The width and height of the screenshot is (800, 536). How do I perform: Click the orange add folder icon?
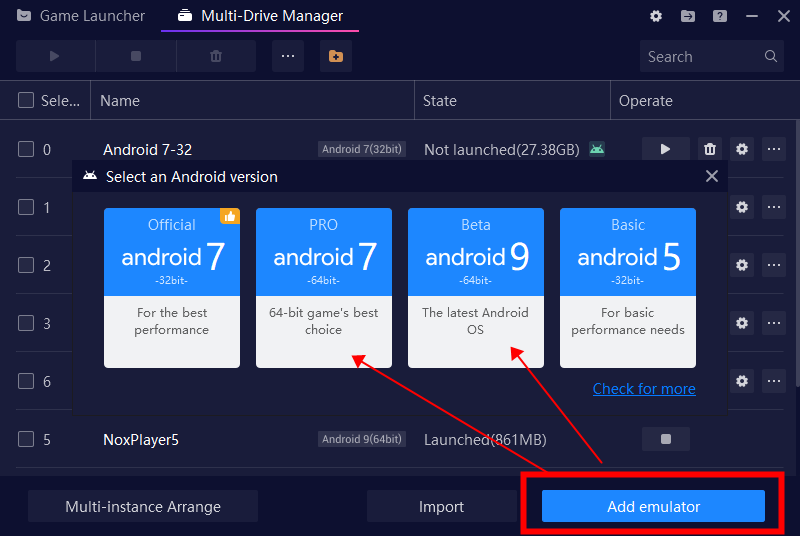point(336,56)
